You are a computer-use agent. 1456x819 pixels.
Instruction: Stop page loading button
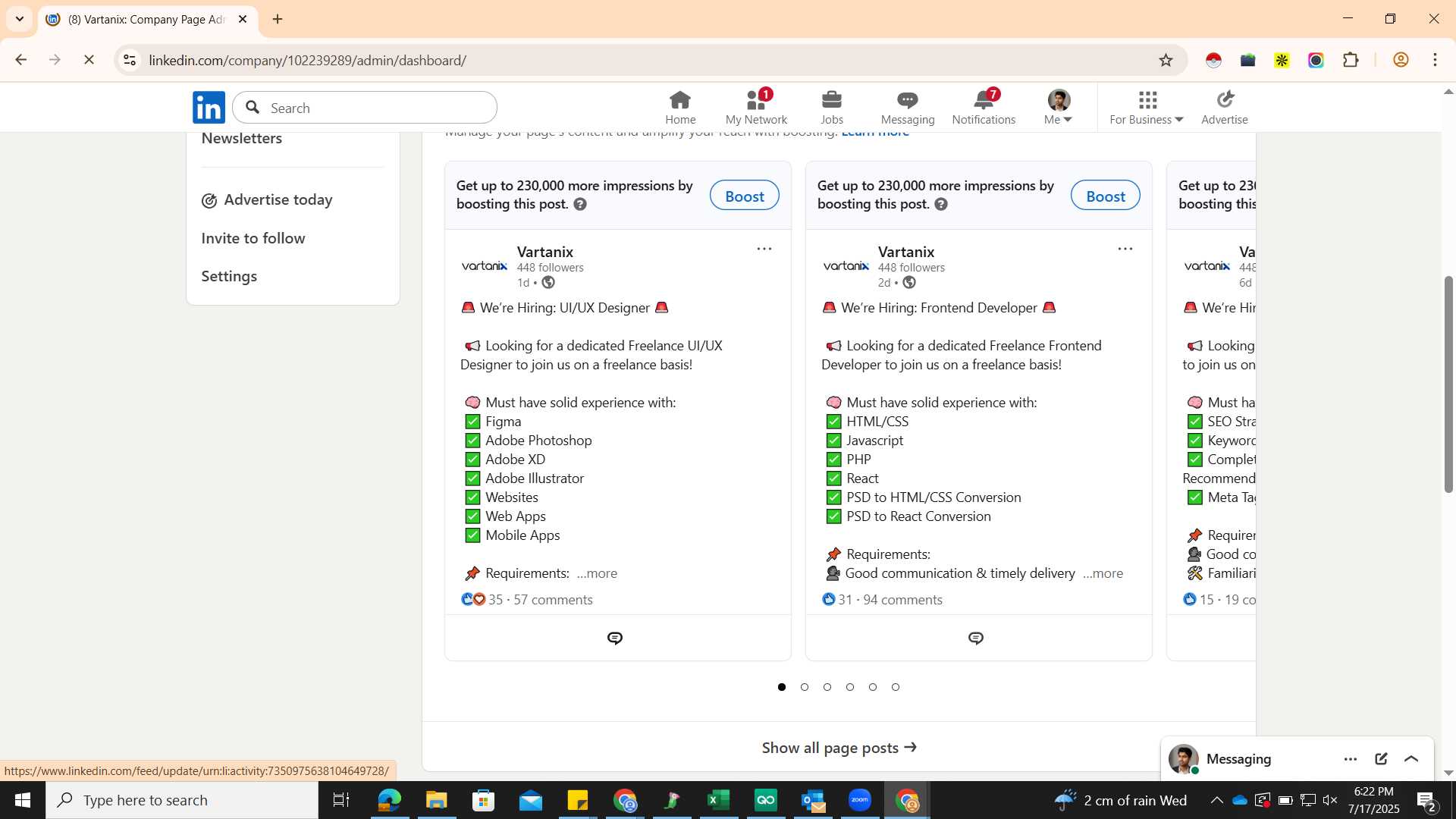tap(89, 60)
